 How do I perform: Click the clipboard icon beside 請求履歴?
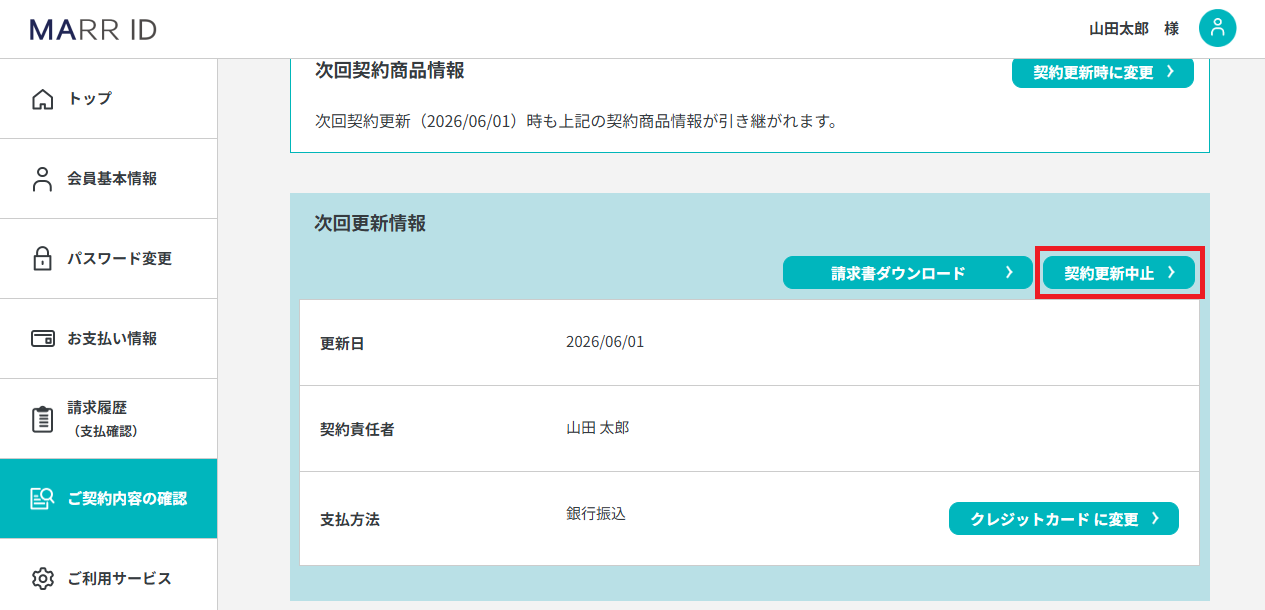coord(42,419)
